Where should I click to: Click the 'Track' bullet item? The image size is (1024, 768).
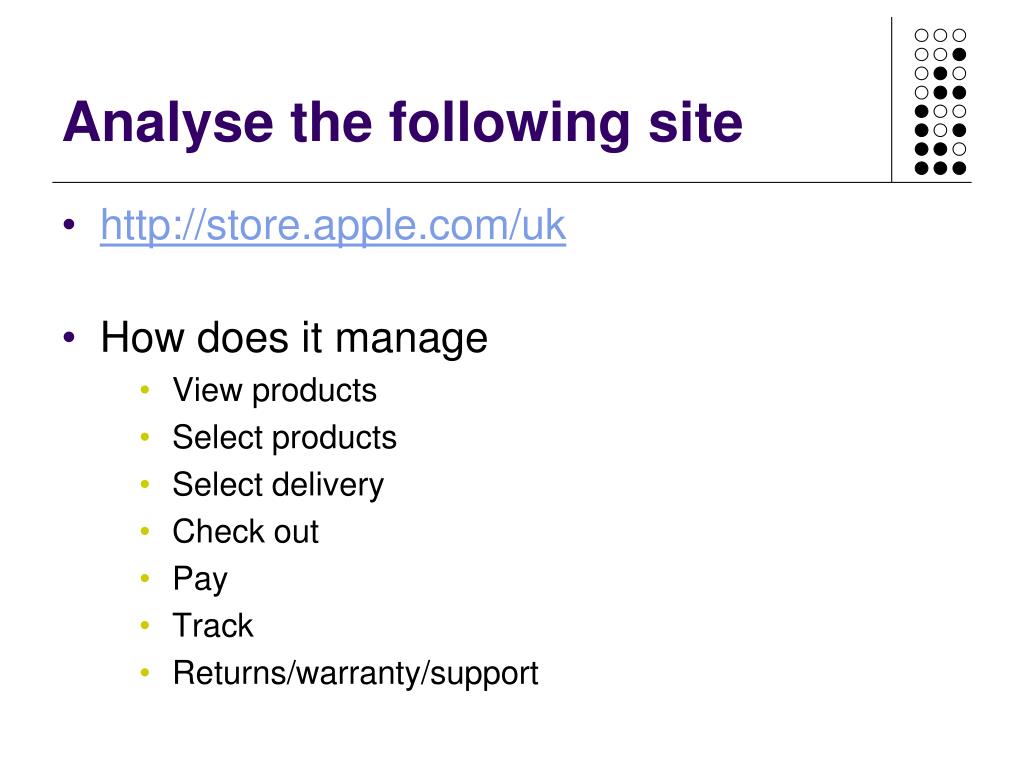[213, 626]
